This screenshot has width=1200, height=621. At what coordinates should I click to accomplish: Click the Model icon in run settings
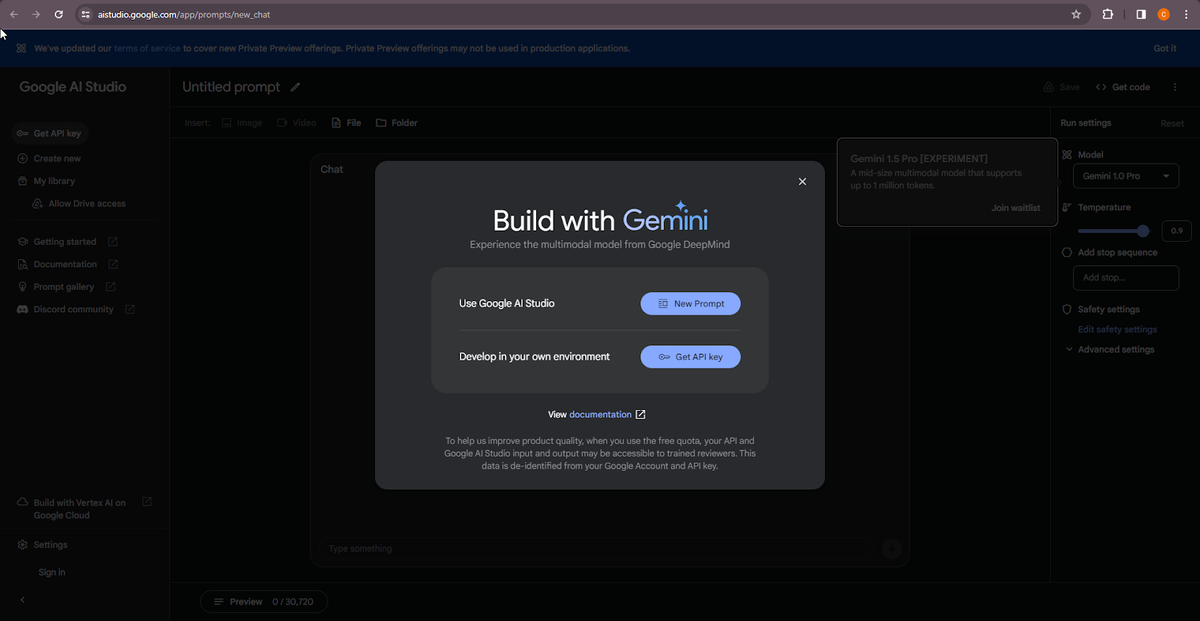coord(1067,155)
